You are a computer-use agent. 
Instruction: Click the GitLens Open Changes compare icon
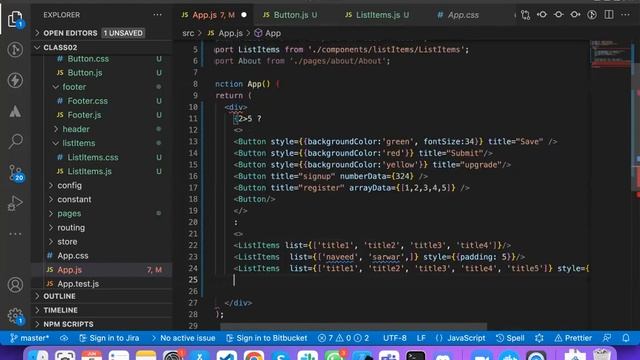(x=525, y=15)
